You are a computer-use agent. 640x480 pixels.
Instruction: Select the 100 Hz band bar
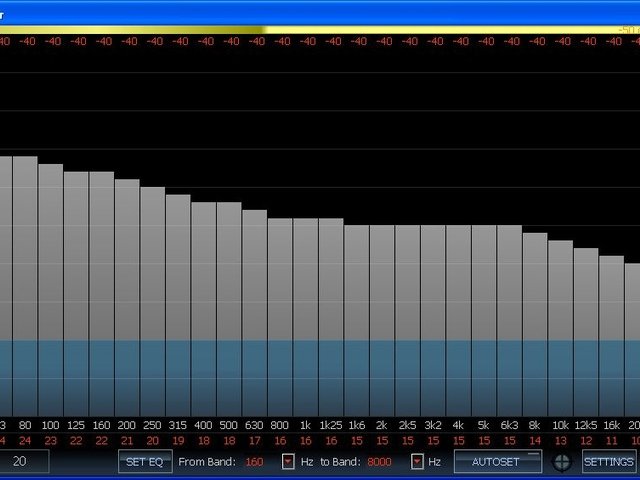pos(51,290)
